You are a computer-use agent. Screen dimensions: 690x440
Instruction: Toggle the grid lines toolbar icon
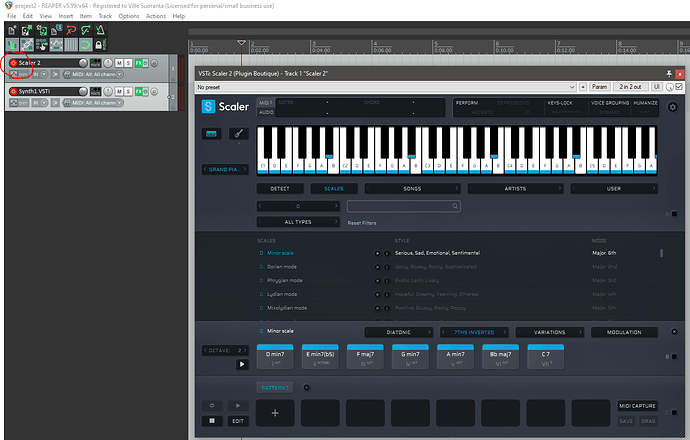[71, 44]
